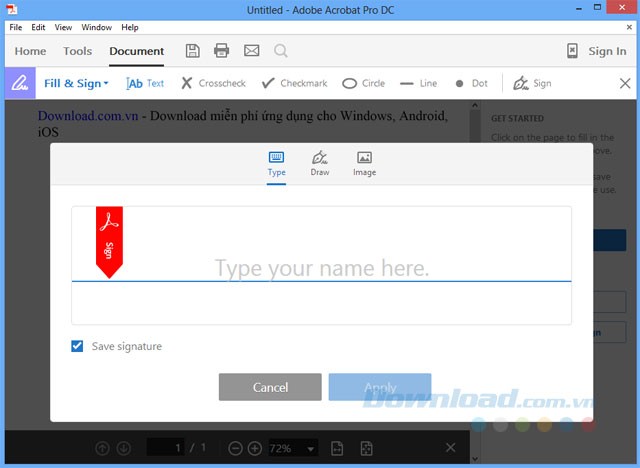Expand the Fill & Sign dropdown
The width and height of the screenshot is (640, 468).
tap(76, 83)
